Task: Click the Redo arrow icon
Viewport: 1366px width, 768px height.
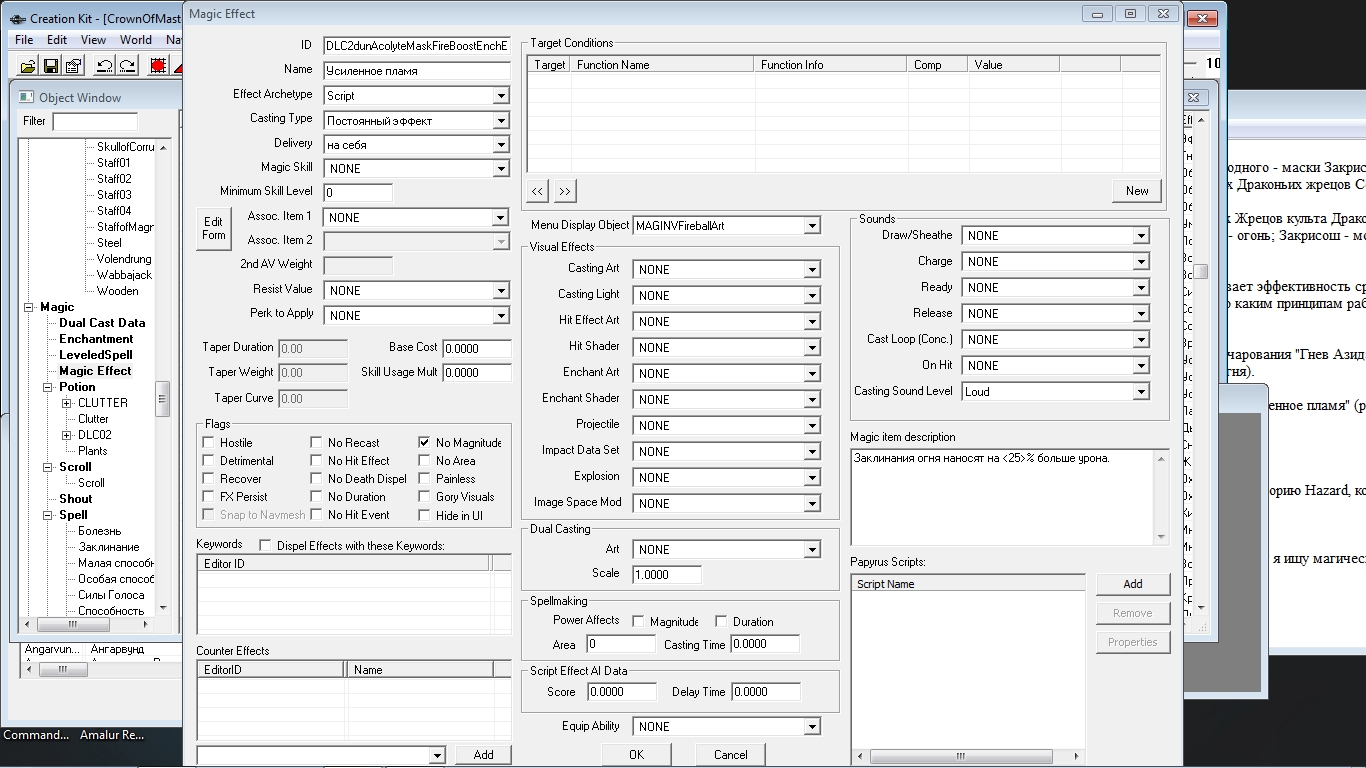Action: tap(127, 66)
